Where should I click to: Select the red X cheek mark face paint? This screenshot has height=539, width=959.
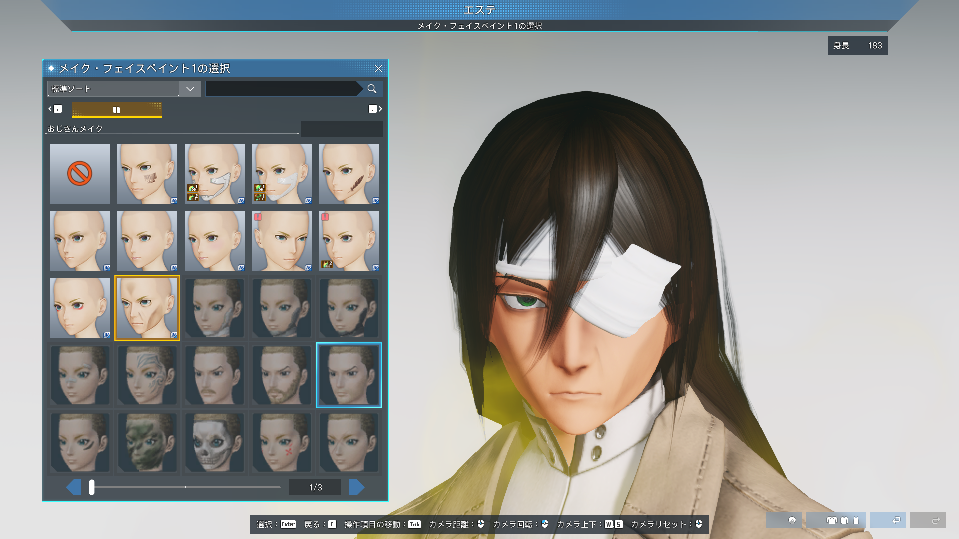[281, 442]
